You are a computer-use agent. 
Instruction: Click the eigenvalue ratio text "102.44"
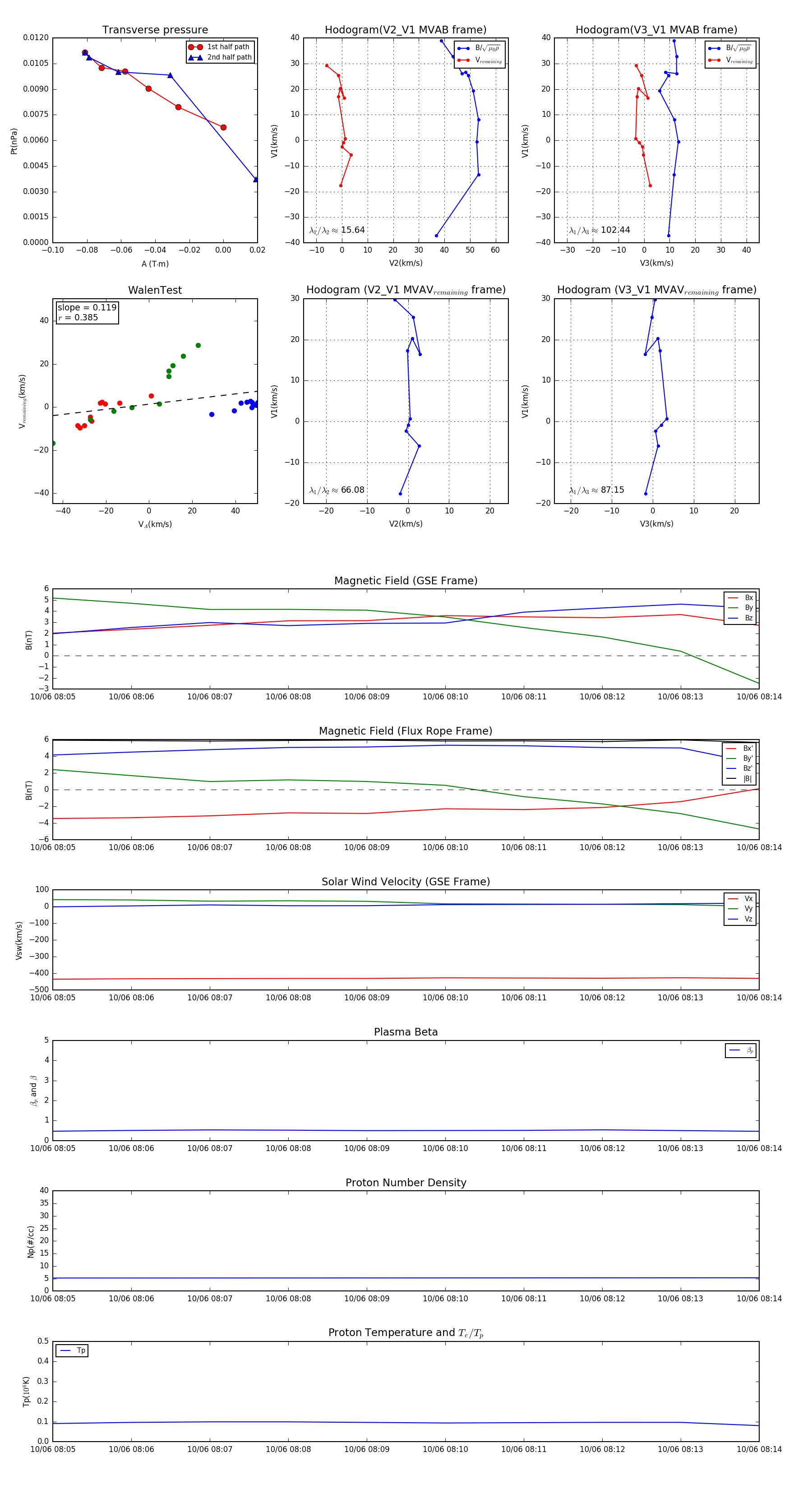(615, 230)
